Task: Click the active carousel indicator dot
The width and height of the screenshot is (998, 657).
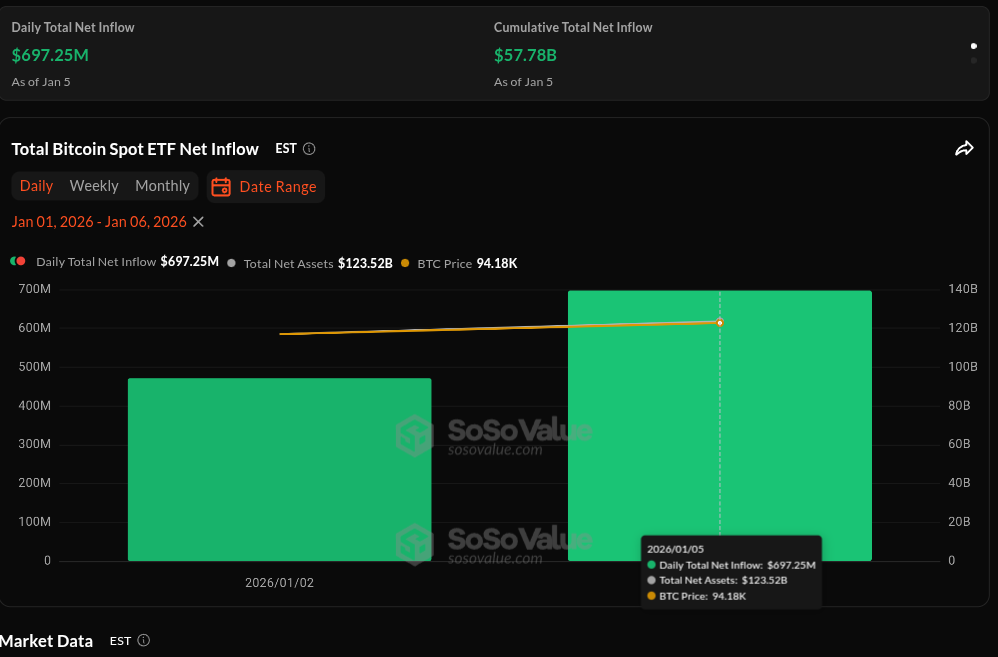Action: coord(973,46)
